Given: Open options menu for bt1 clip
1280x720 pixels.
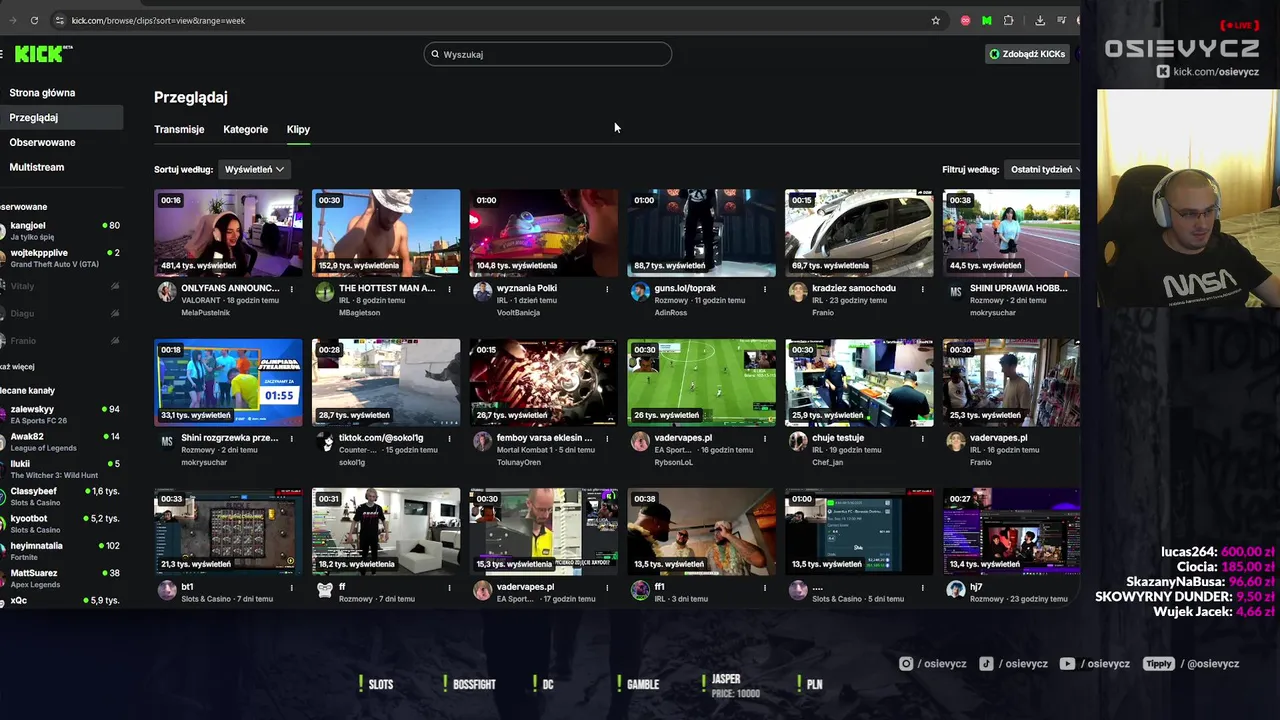Looking at the screenshot, I should [292, 588].
